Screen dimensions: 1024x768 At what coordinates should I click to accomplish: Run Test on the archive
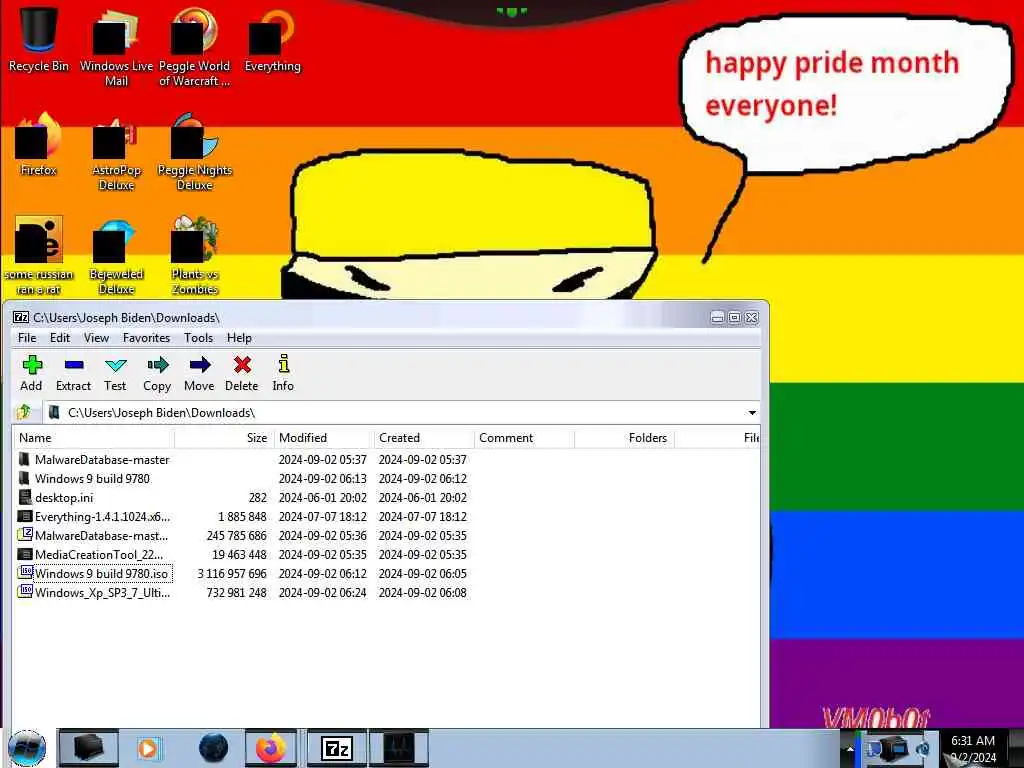(115, 373)
